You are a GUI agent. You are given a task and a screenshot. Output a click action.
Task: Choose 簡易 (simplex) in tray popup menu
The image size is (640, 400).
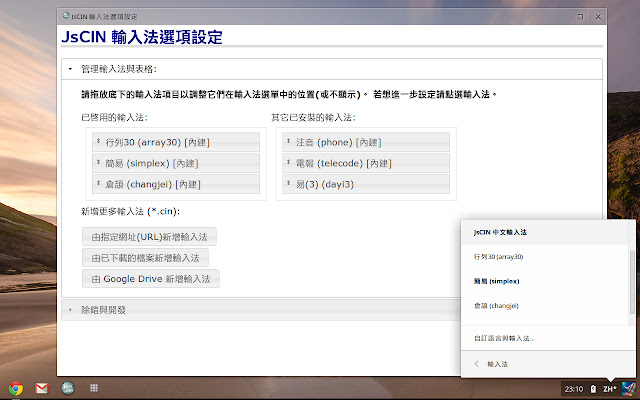click(545, 281)
